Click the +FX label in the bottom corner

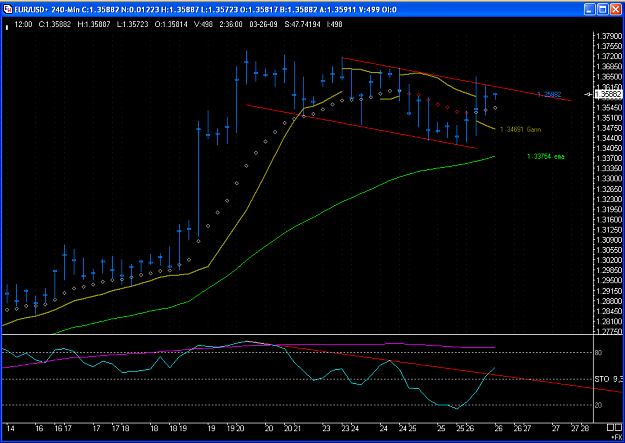tap(616, 437)
